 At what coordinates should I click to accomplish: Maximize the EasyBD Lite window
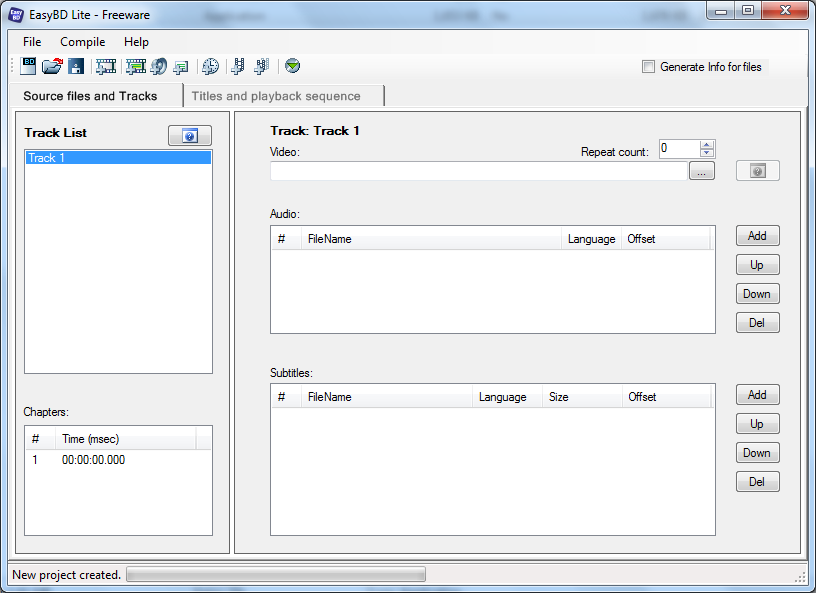(748, 10)
